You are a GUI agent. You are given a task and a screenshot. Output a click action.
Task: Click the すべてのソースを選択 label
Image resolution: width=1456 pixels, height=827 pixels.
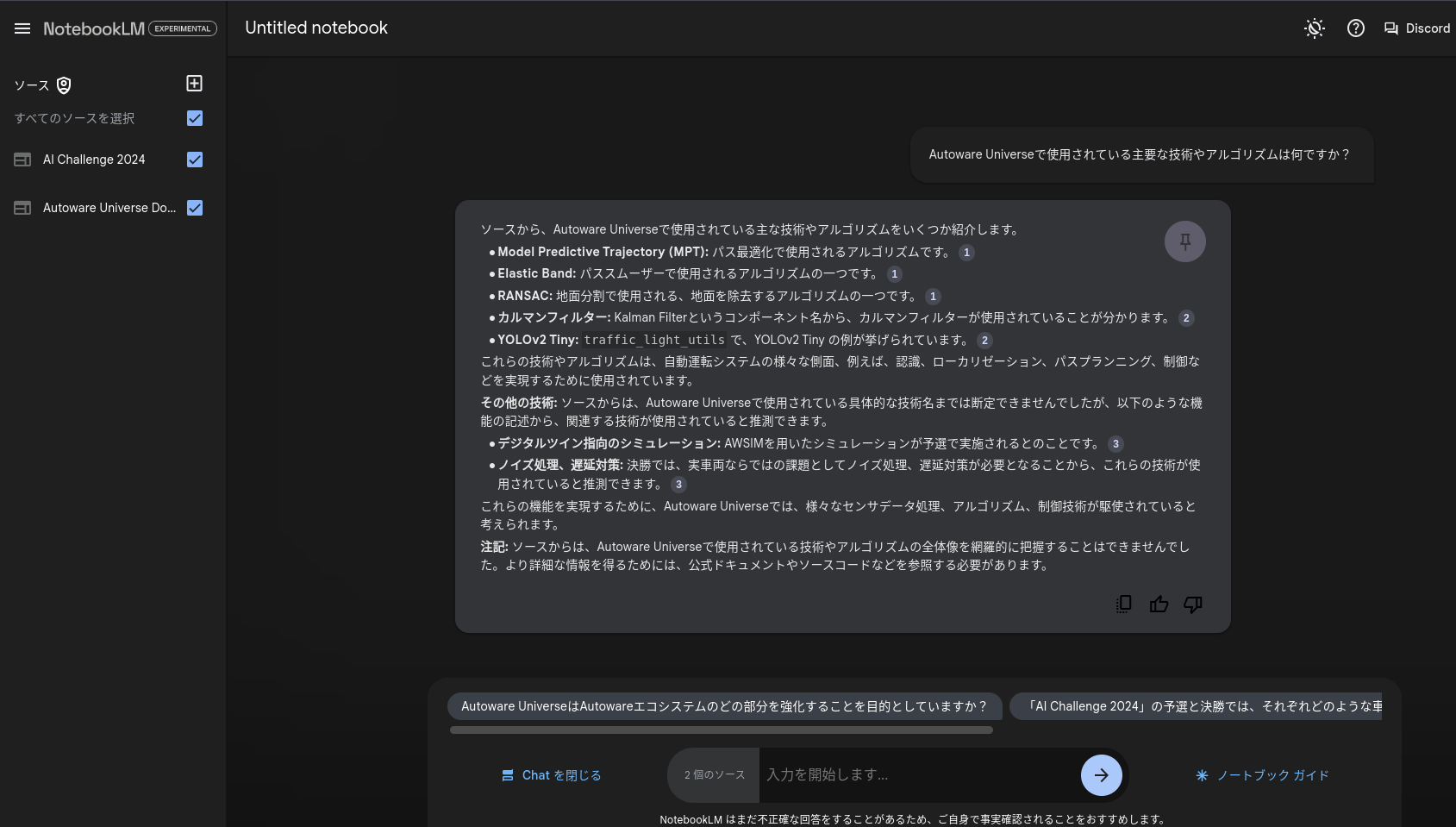click(x=74, y=118)
